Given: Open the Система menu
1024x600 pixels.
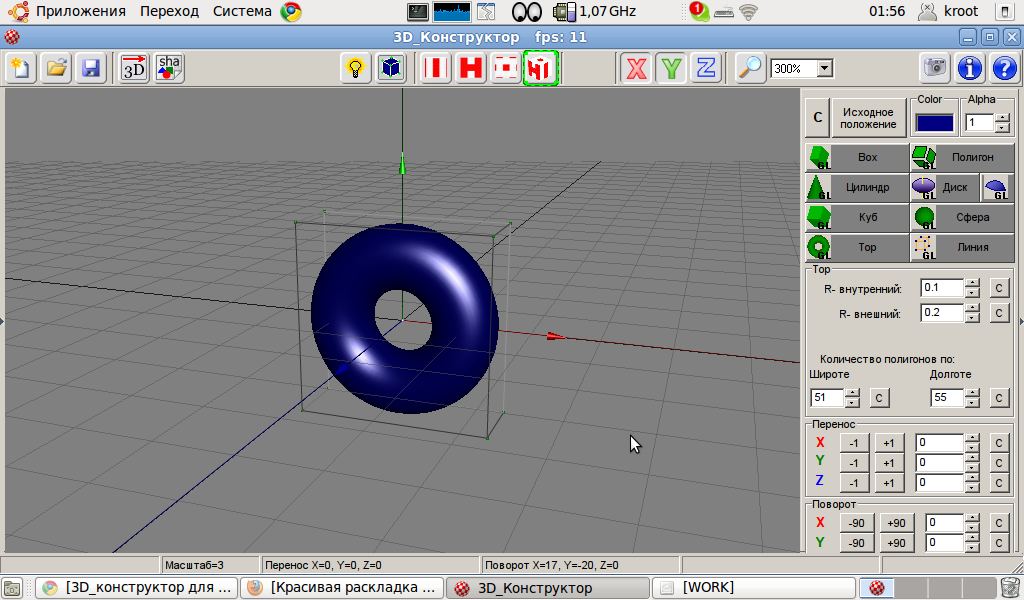Looking at the screenshot, I should (x=241, y=11).
